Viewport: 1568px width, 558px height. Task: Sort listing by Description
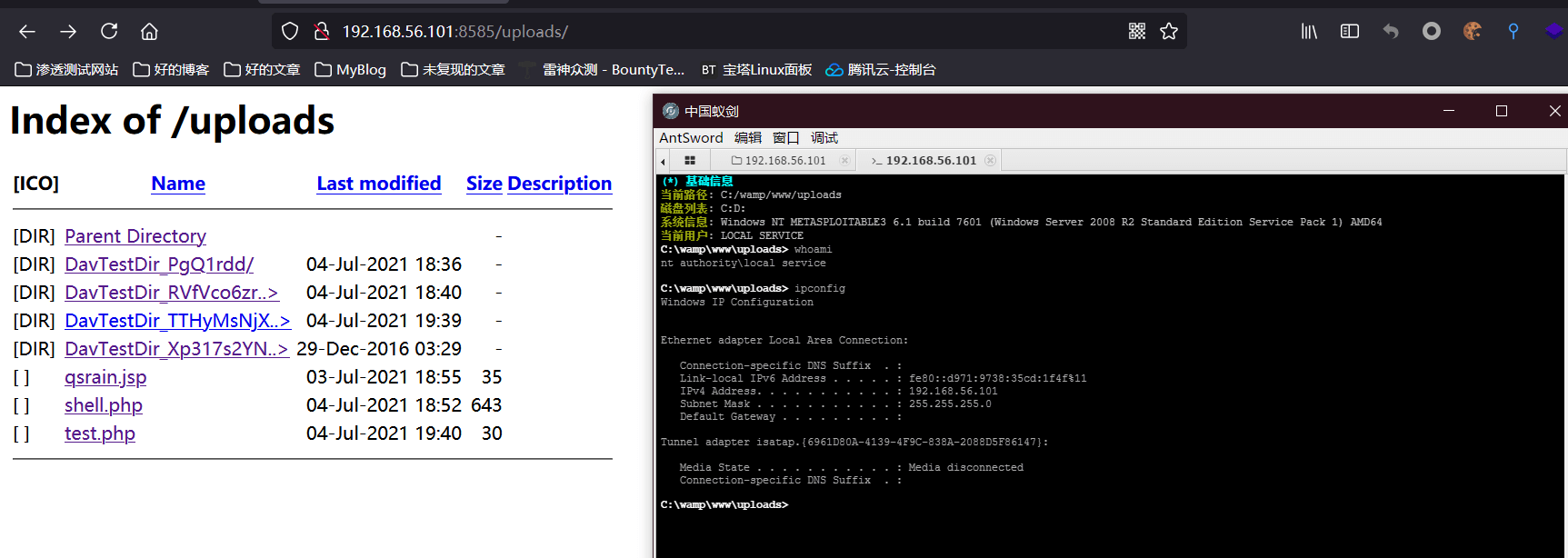559,184
